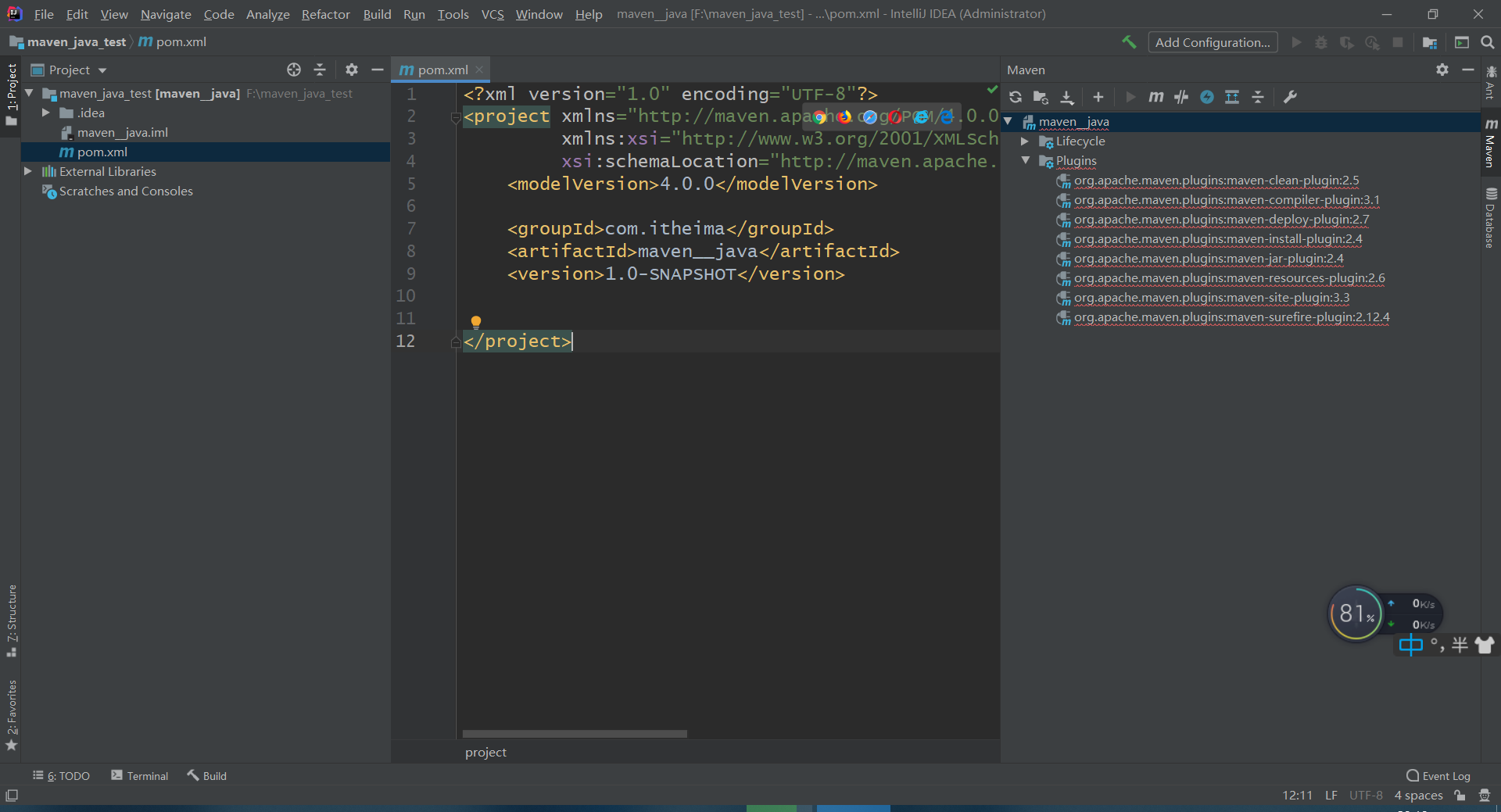Open Project Structure from the toolbar
The image size is (1501, 812).
pyautogui.click(x=1430, y=42)
